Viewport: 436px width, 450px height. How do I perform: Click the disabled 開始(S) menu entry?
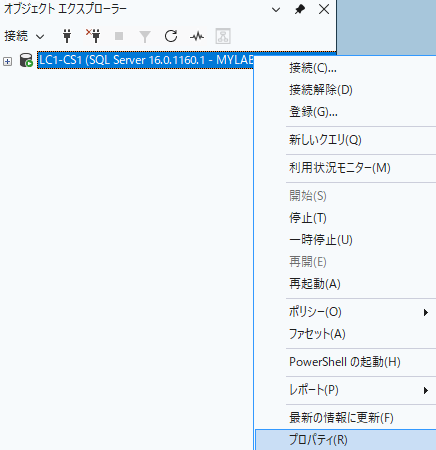[x=345, y=196]
